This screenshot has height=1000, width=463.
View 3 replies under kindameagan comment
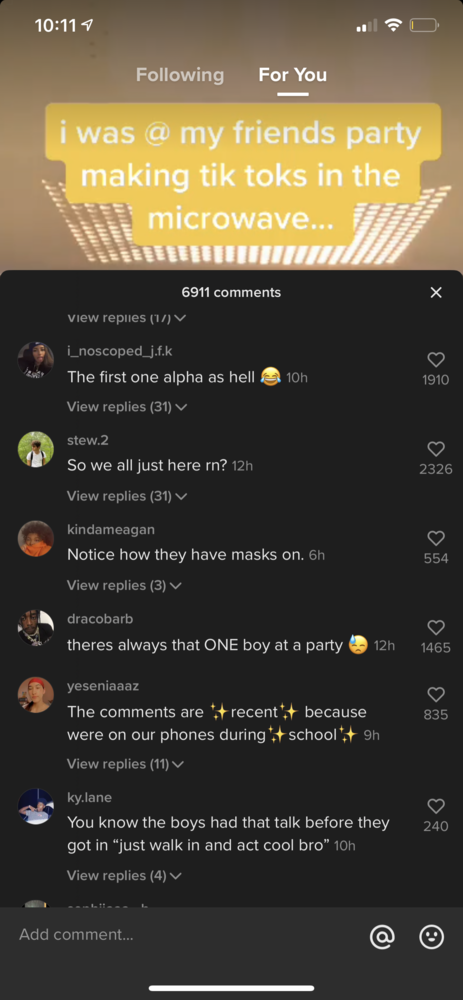[x=124, y=585]
